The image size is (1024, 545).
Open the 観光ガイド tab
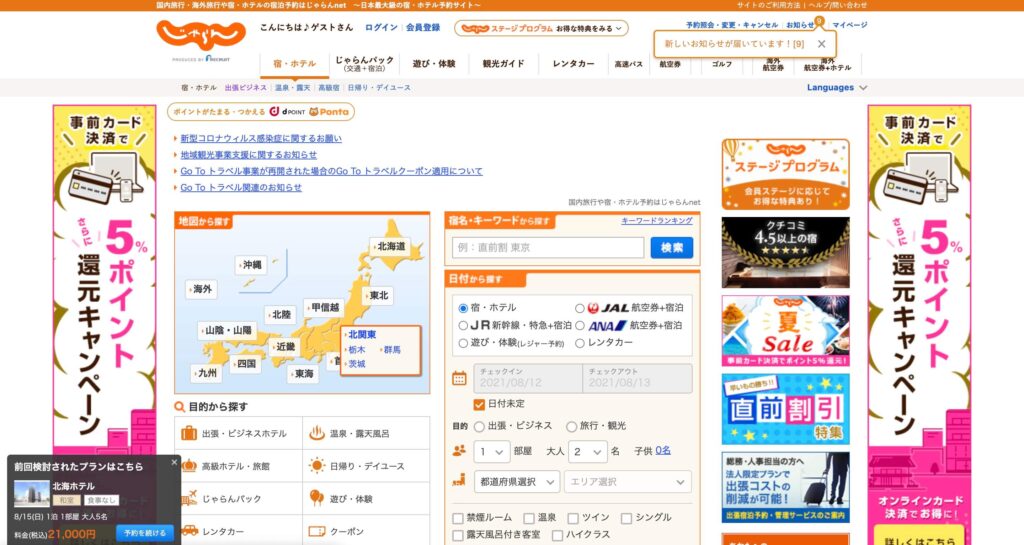coord(503,63)
